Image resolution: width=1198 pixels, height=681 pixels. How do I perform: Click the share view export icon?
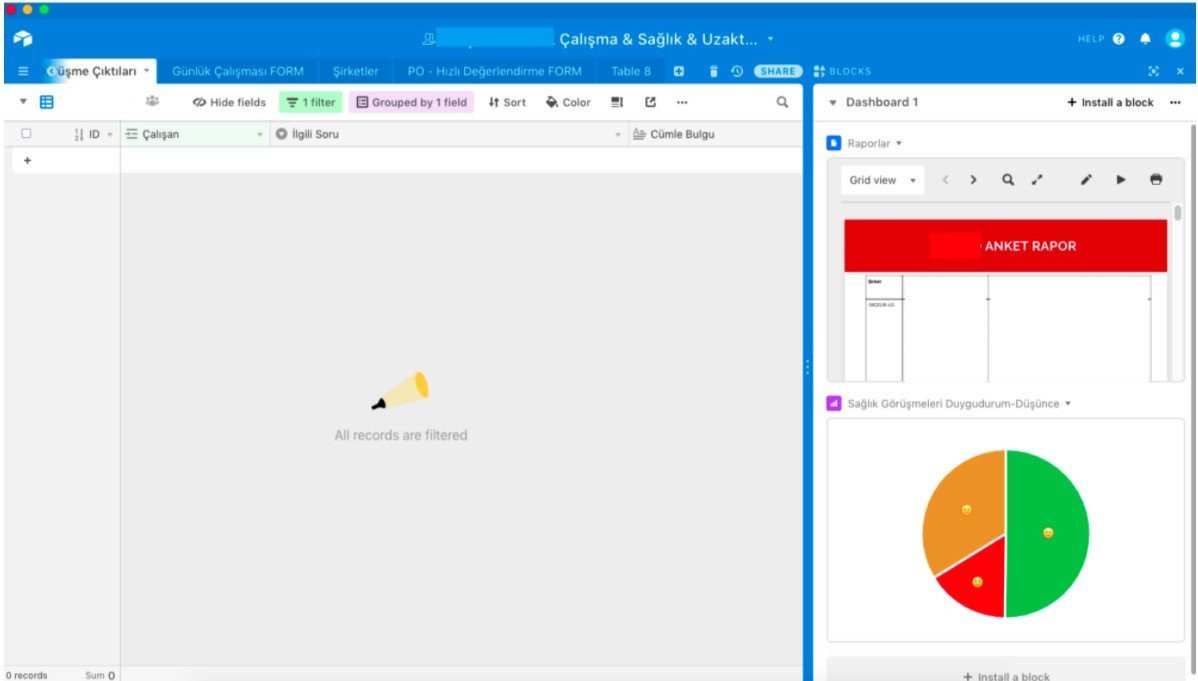point(650,102)
